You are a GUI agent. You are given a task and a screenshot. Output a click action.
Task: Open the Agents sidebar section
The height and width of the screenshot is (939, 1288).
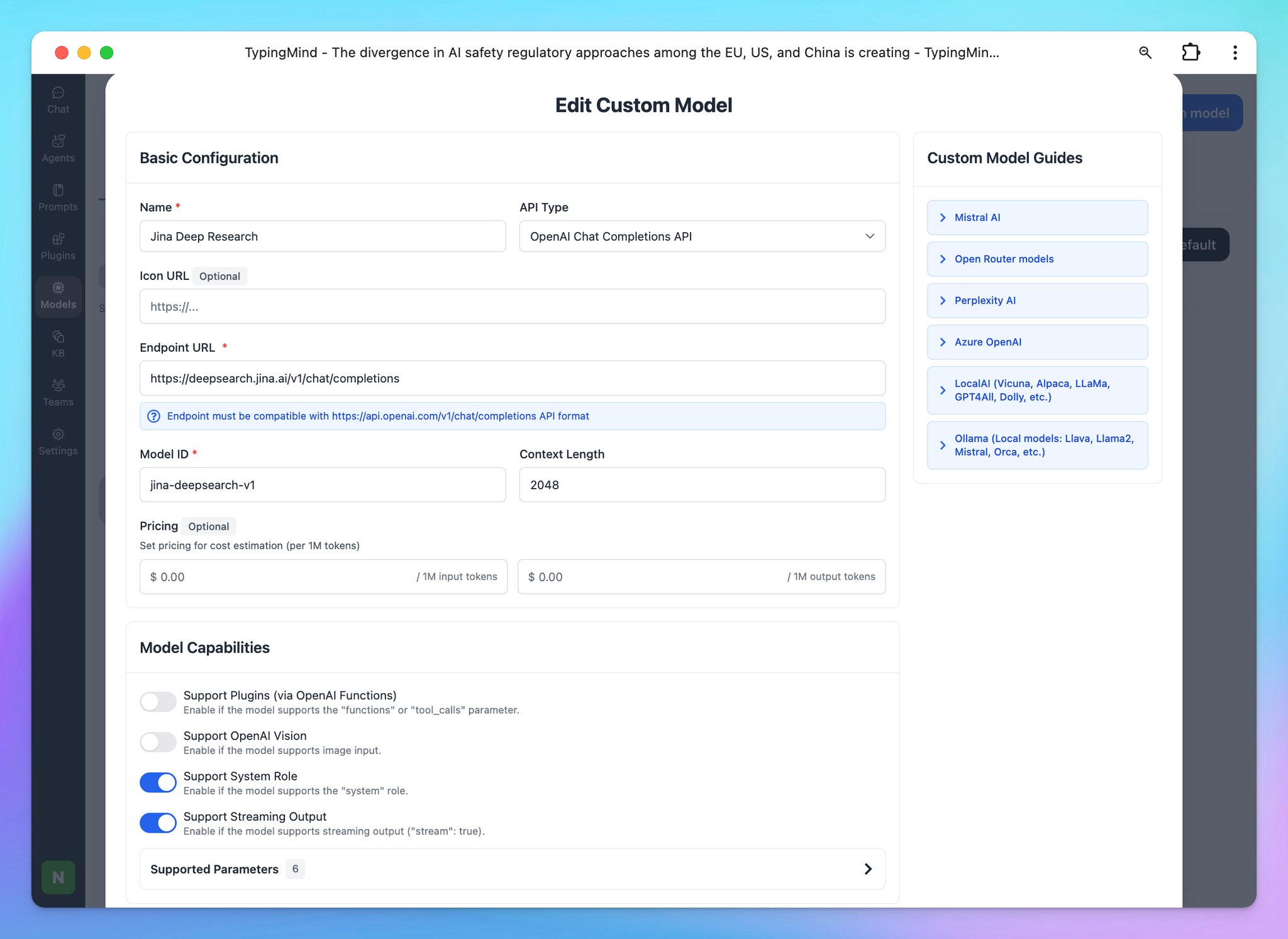tap(58, 149)
